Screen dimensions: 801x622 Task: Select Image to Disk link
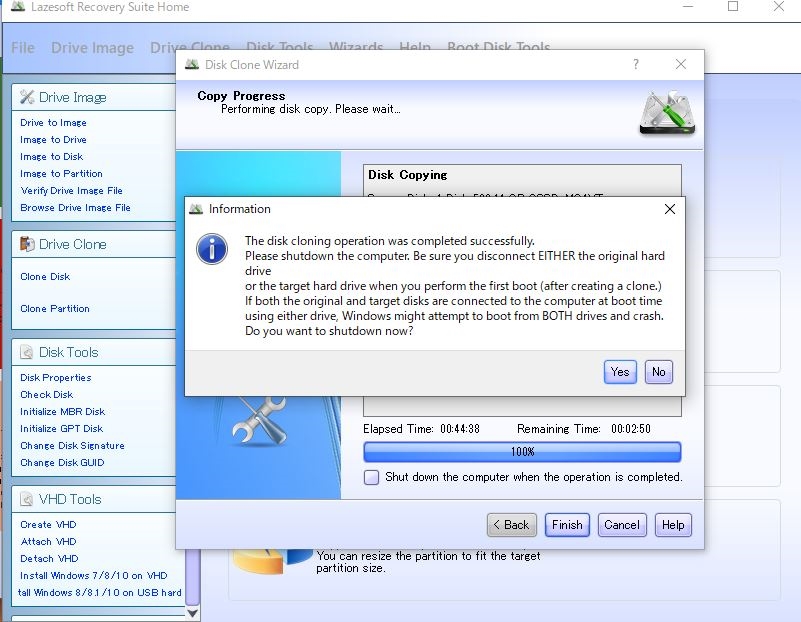[x=52, y=157]
